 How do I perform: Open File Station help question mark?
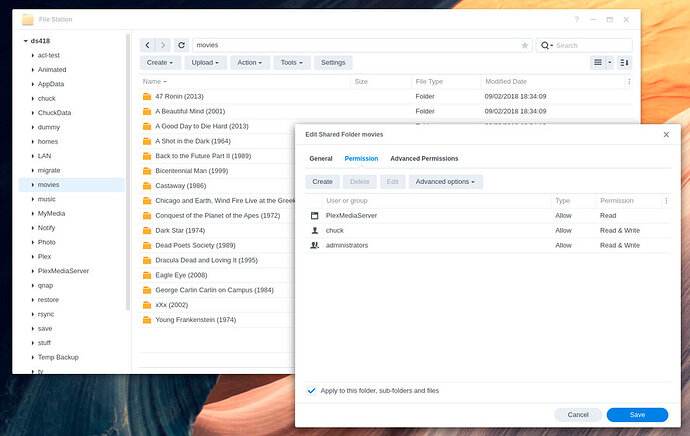click(x=576, y=19)
